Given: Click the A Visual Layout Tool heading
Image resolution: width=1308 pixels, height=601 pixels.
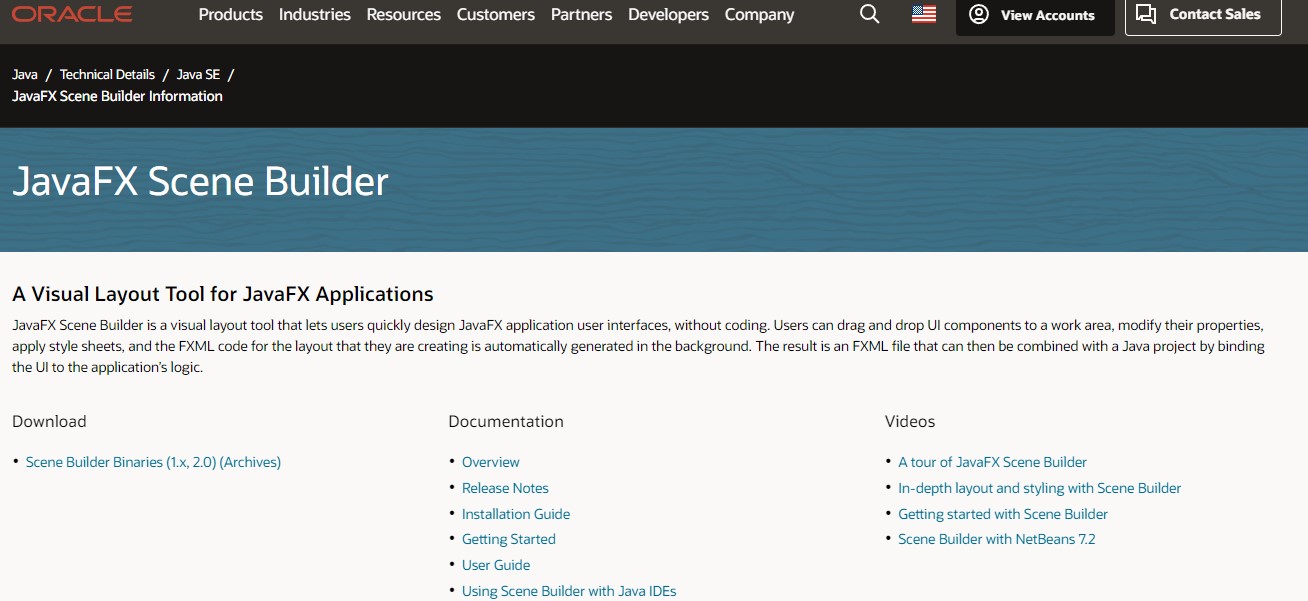Looking at the screenshot, I should coord(223,294).
